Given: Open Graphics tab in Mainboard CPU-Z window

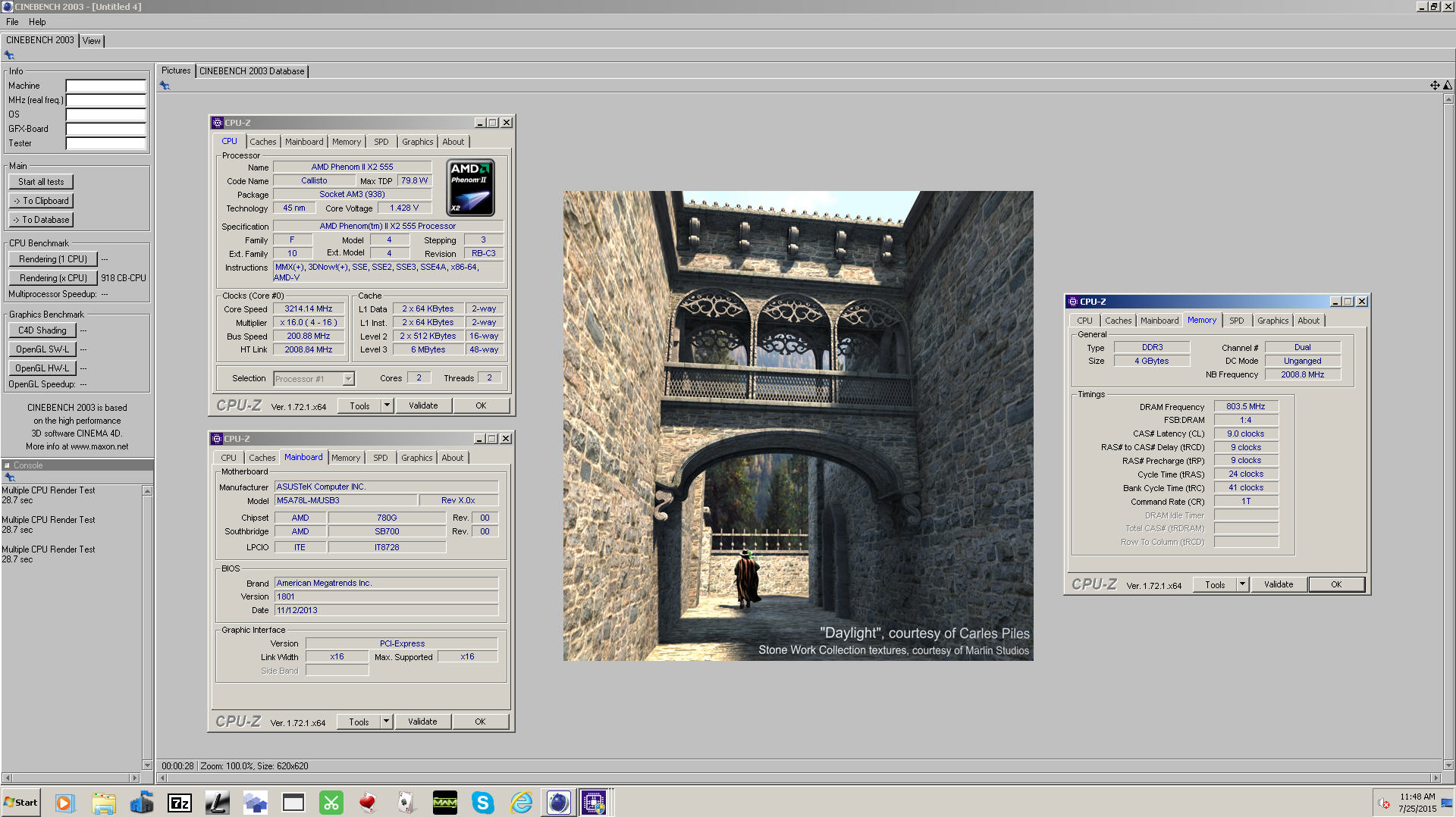Looking at the screenshot, I should pos(417,458).
